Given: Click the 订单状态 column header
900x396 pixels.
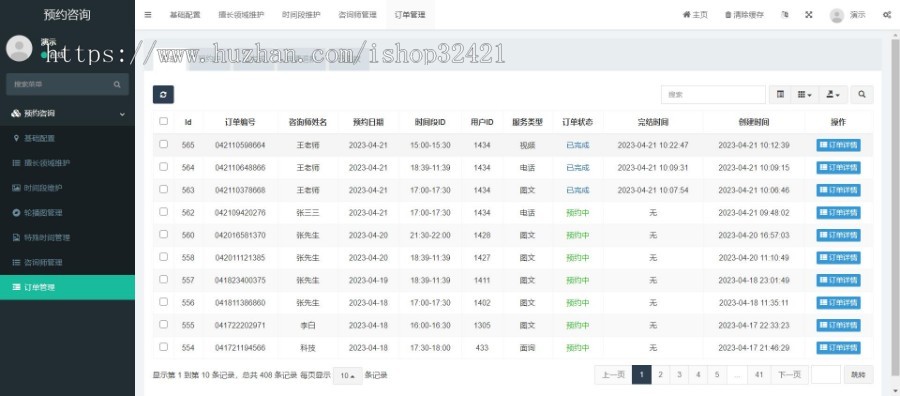Looking at the screenshot, I should (577, 122).
